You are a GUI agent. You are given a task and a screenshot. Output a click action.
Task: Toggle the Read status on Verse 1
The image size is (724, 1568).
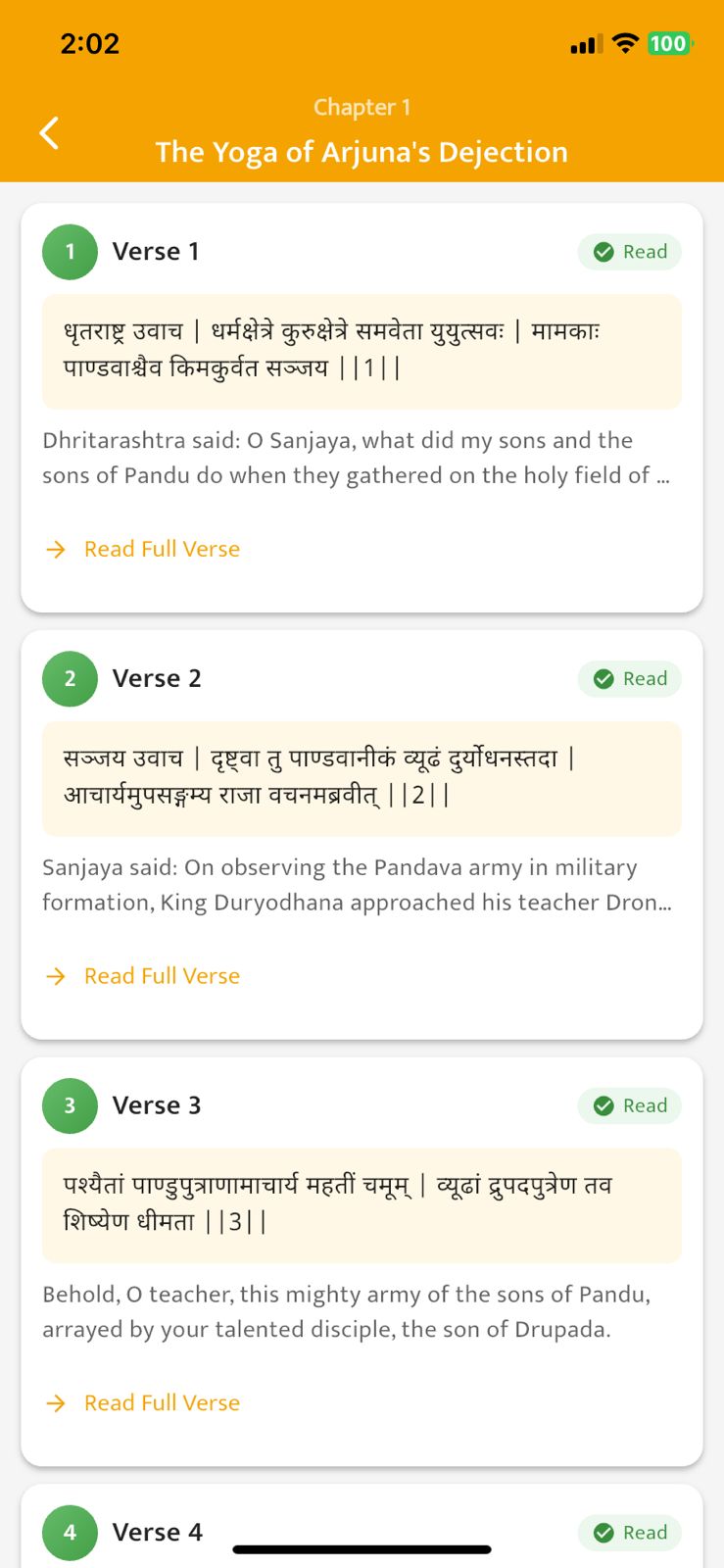tap(630, 252)
